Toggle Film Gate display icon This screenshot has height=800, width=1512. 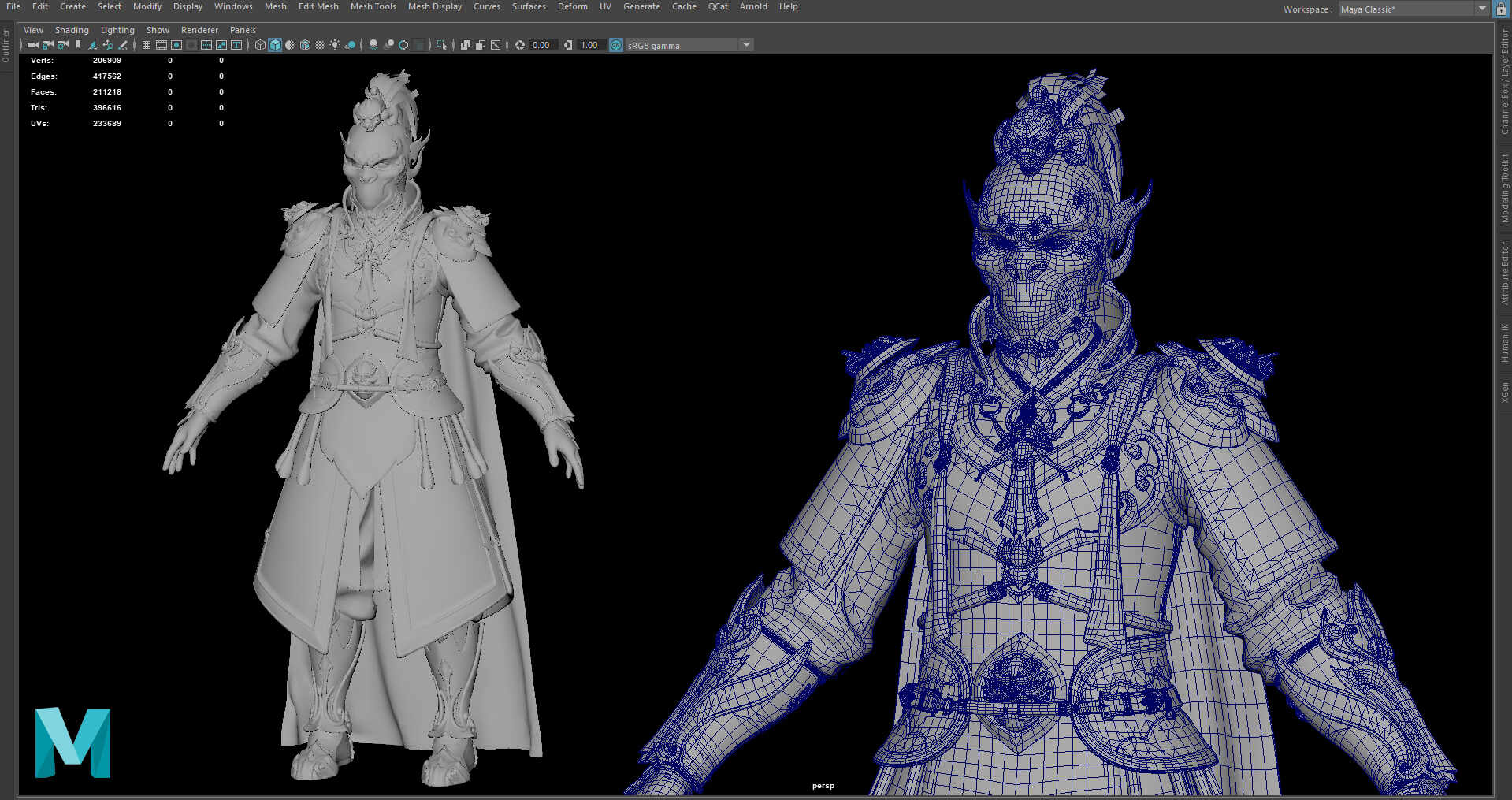point(161,45)
